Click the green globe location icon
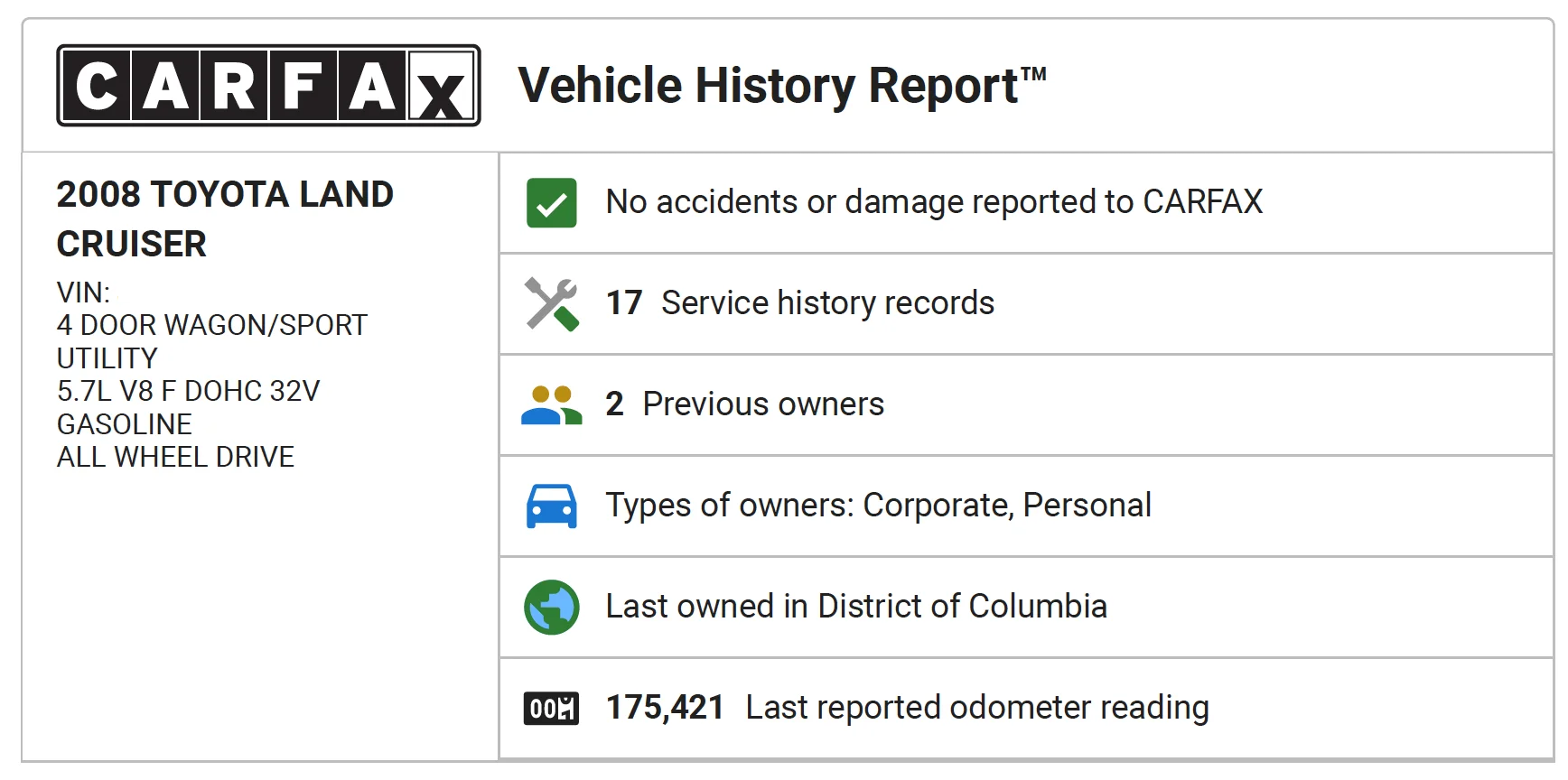 tap(552, 608)
